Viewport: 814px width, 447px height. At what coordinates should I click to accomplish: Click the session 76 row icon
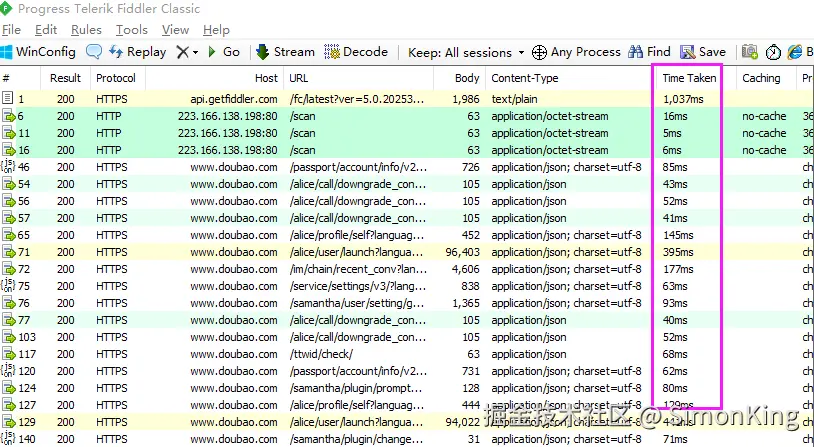click(x=8, y=303)
